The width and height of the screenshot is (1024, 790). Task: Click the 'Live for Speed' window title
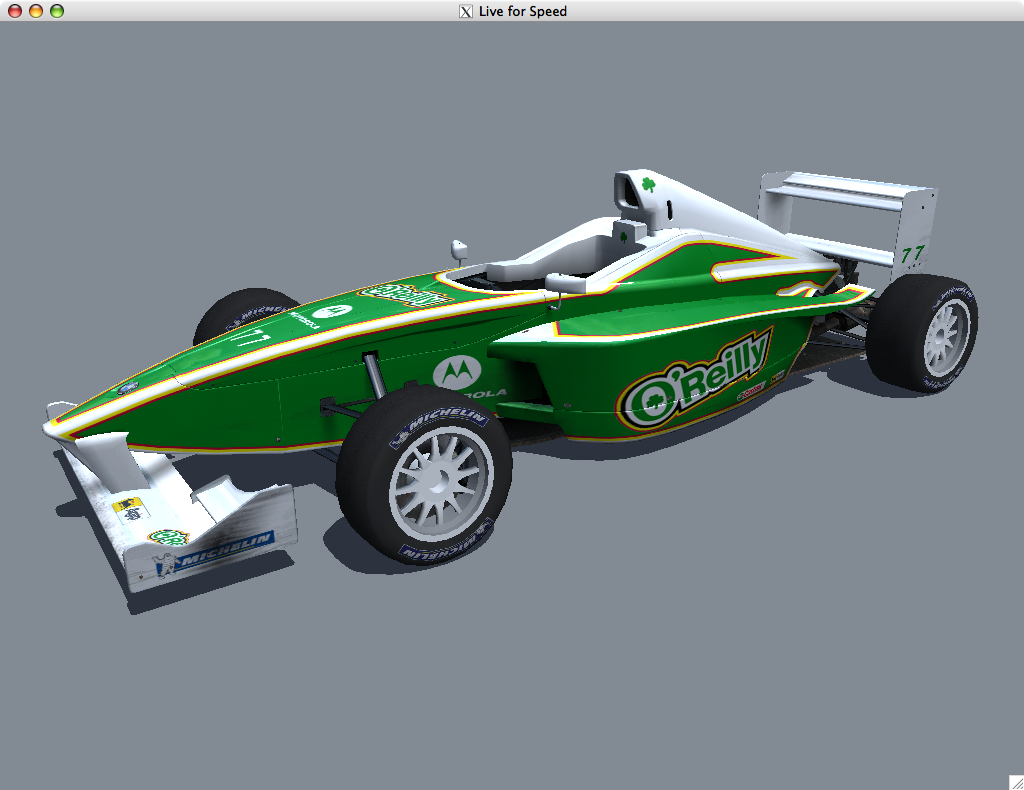[x=522, y=11]
